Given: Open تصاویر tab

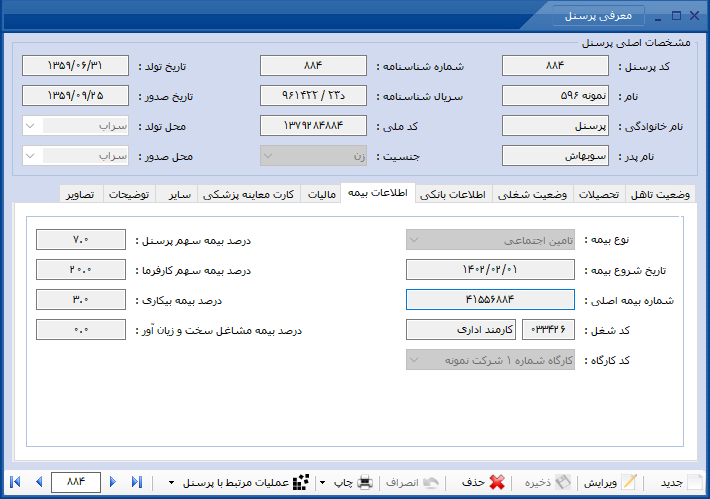Looking at the screenshot, I should [81, 194].
